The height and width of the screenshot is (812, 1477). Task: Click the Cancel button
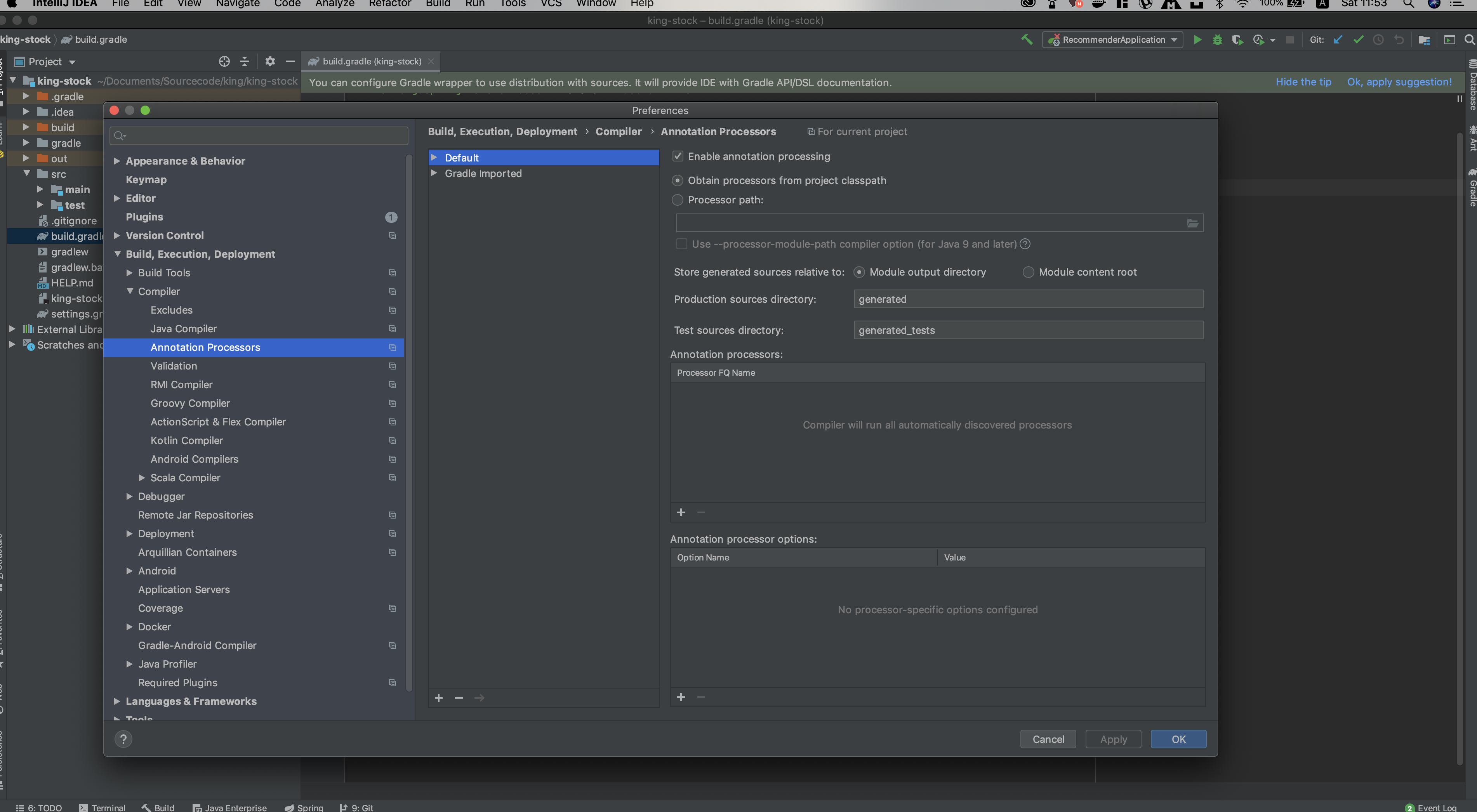click(x=1048, y=739)
